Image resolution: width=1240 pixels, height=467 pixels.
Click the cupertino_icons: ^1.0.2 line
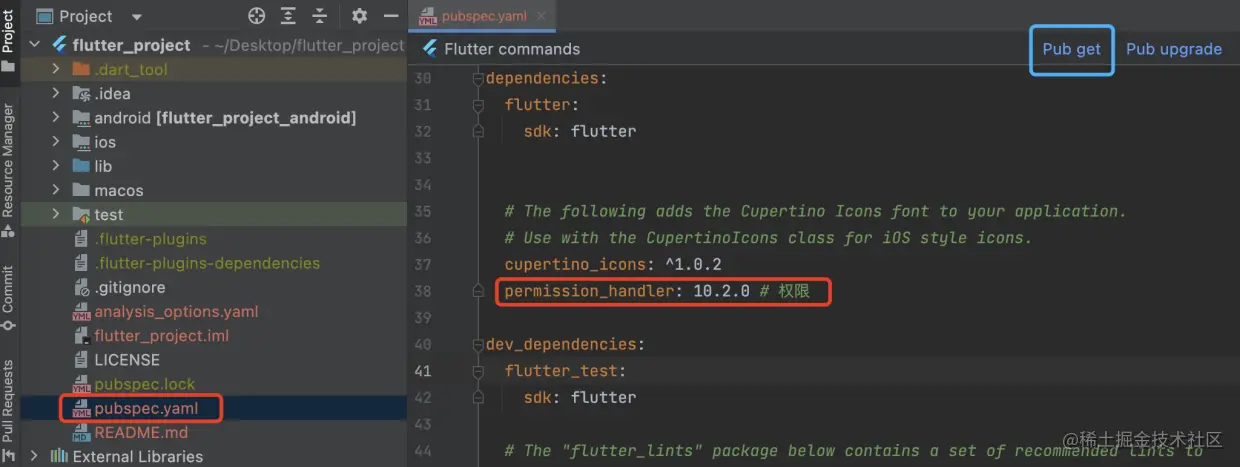pyautogui.click(x=613, y=264)
